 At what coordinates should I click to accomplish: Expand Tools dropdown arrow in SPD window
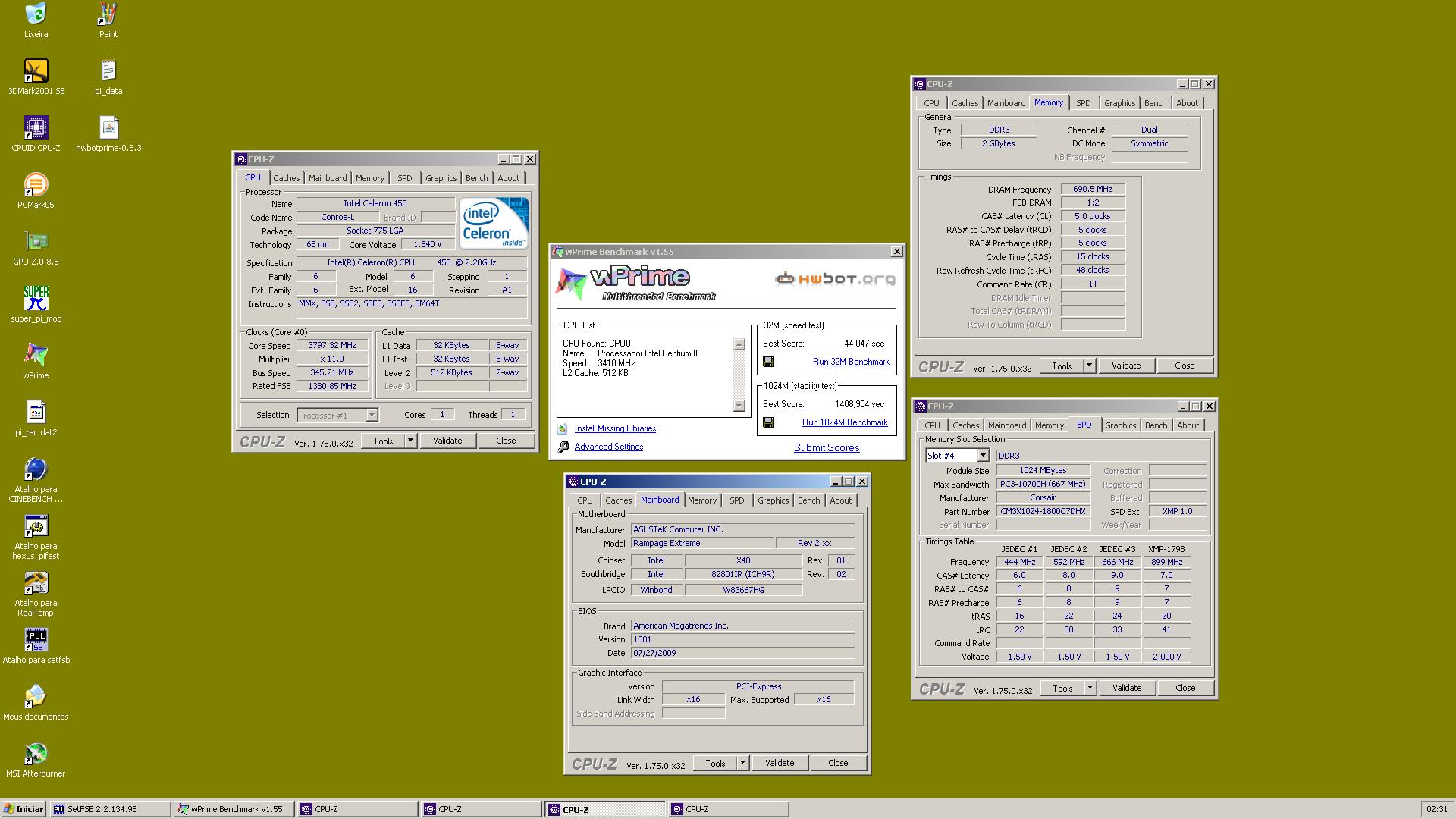tap(1090, 688)
